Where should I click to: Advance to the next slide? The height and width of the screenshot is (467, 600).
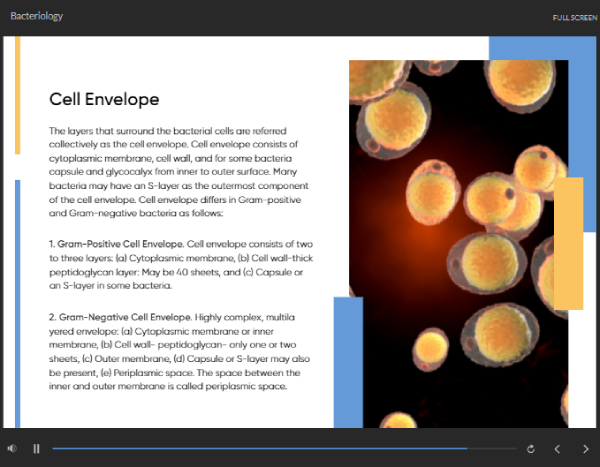585,449
